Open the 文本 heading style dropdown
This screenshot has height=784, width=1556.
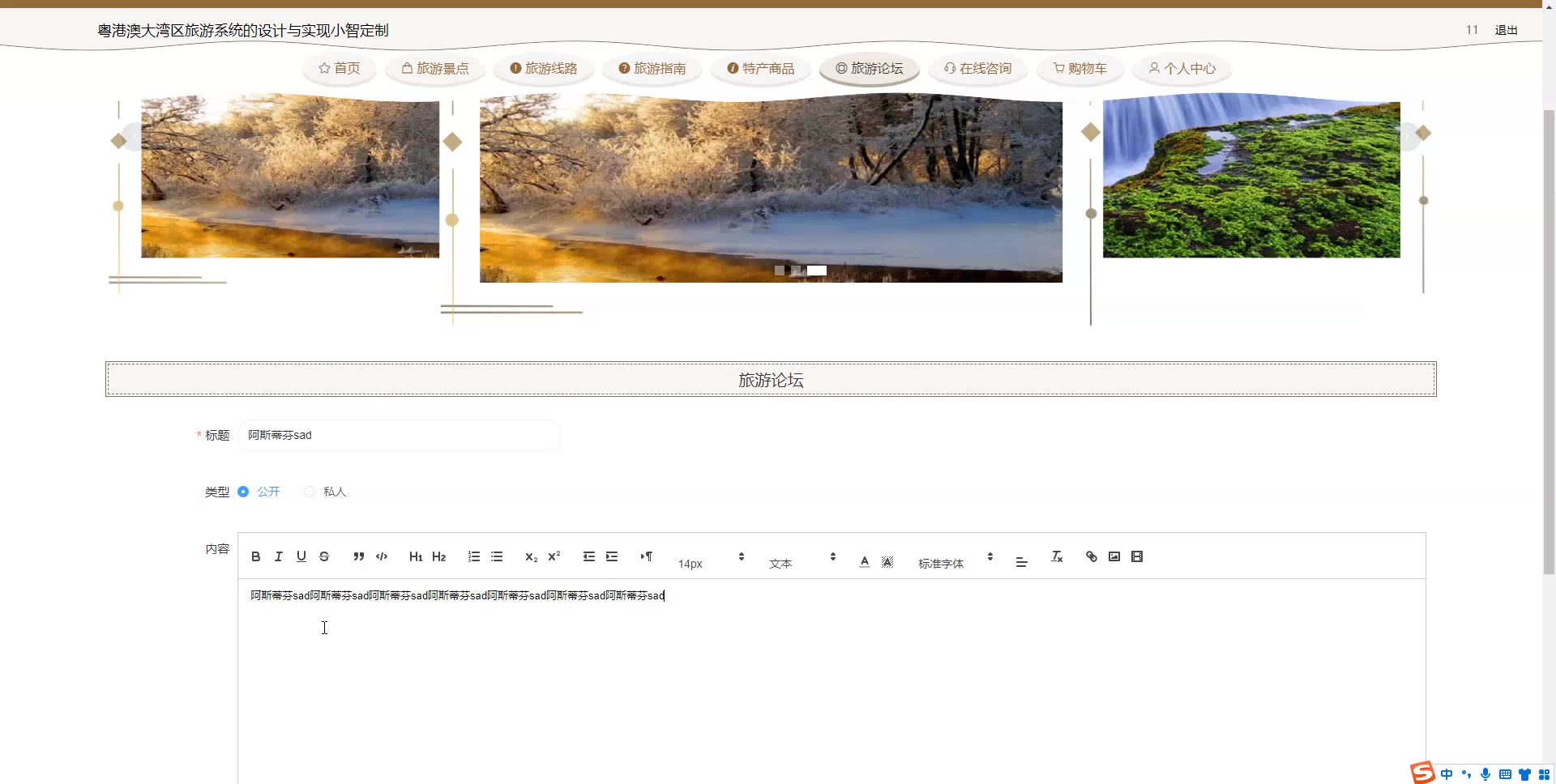coord(802,560)
